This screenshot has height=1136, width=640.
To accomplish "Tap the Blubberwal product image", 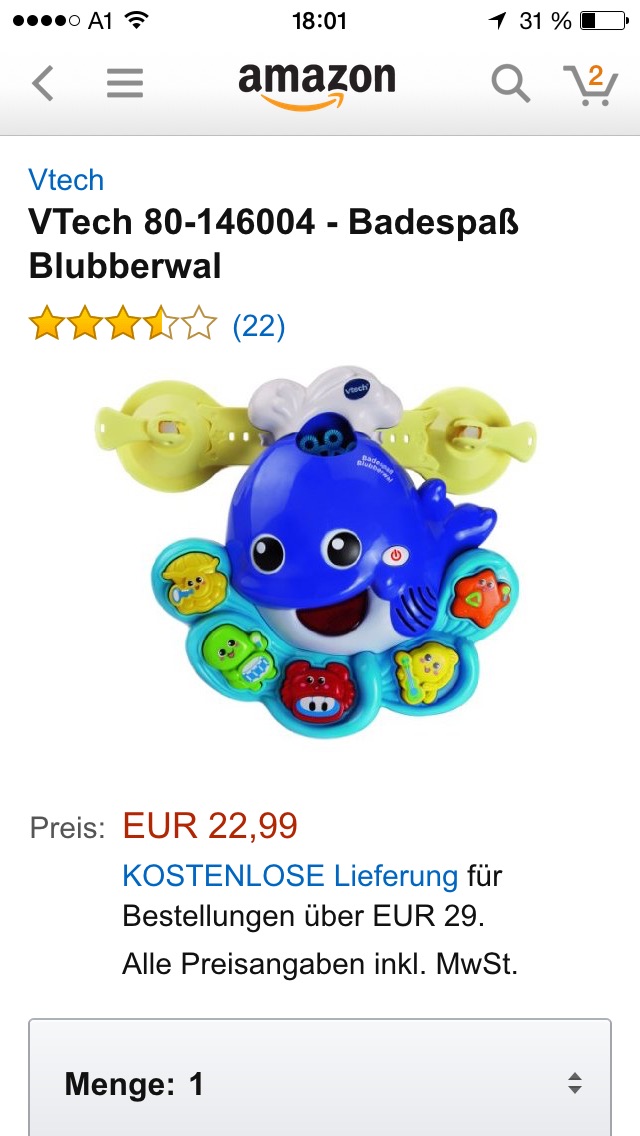I will (316, 552).
